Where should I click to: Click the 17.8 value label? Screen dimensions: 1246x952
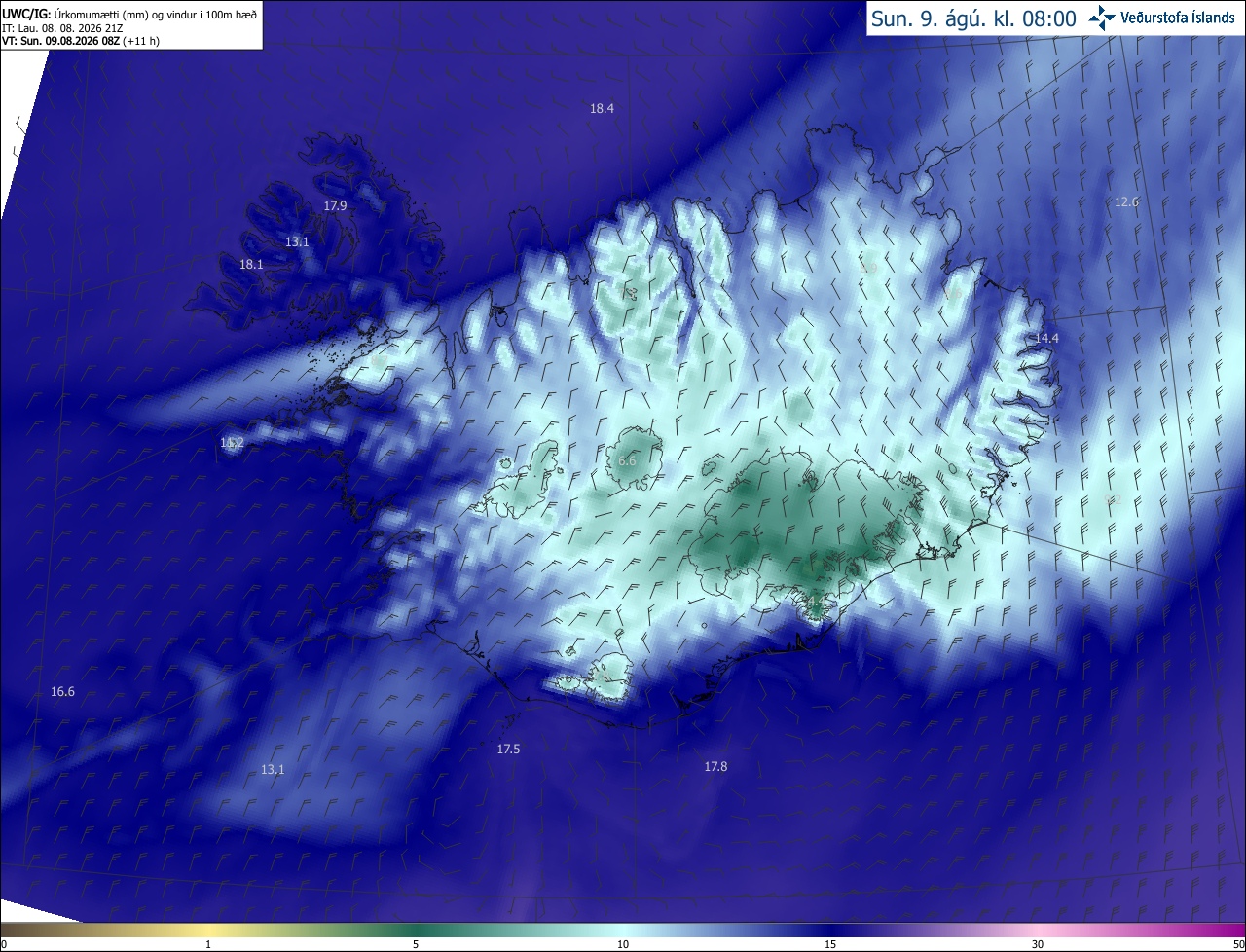point(715,767)
